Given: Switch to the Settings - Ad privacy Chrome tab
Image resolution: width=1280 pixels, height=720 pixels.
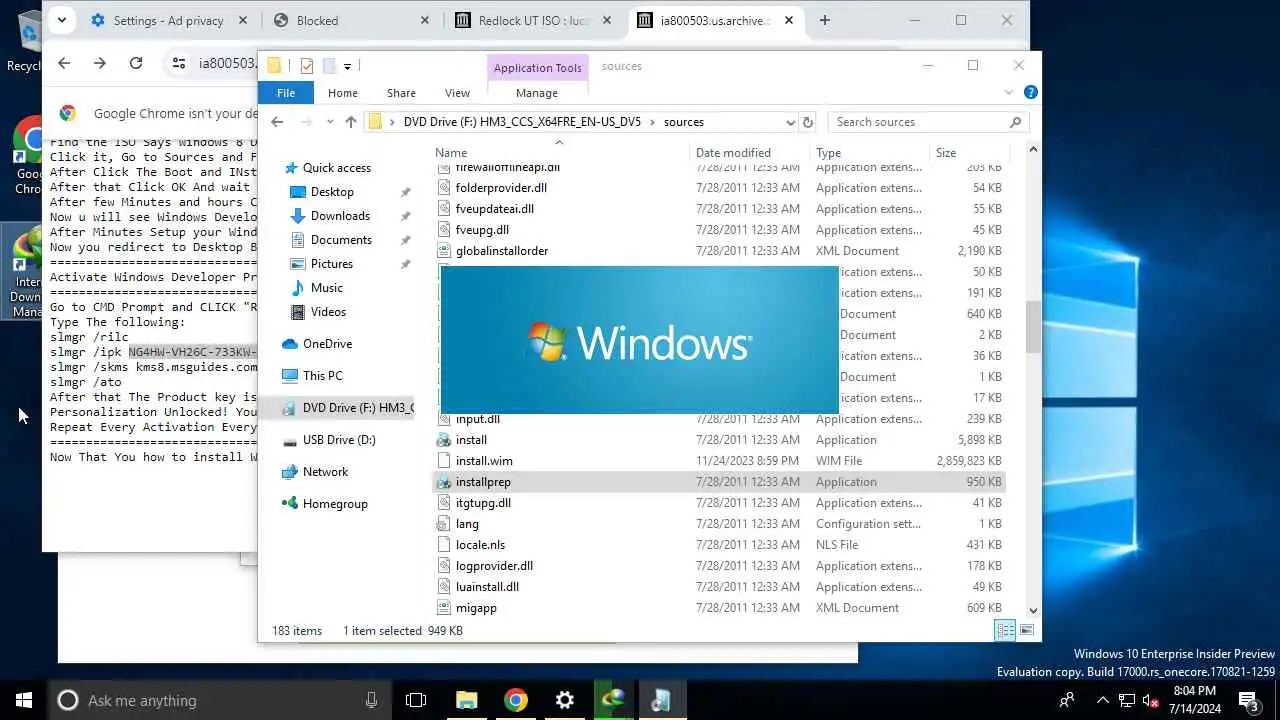Looking at the screenshot, I should (x=167, y=20).
